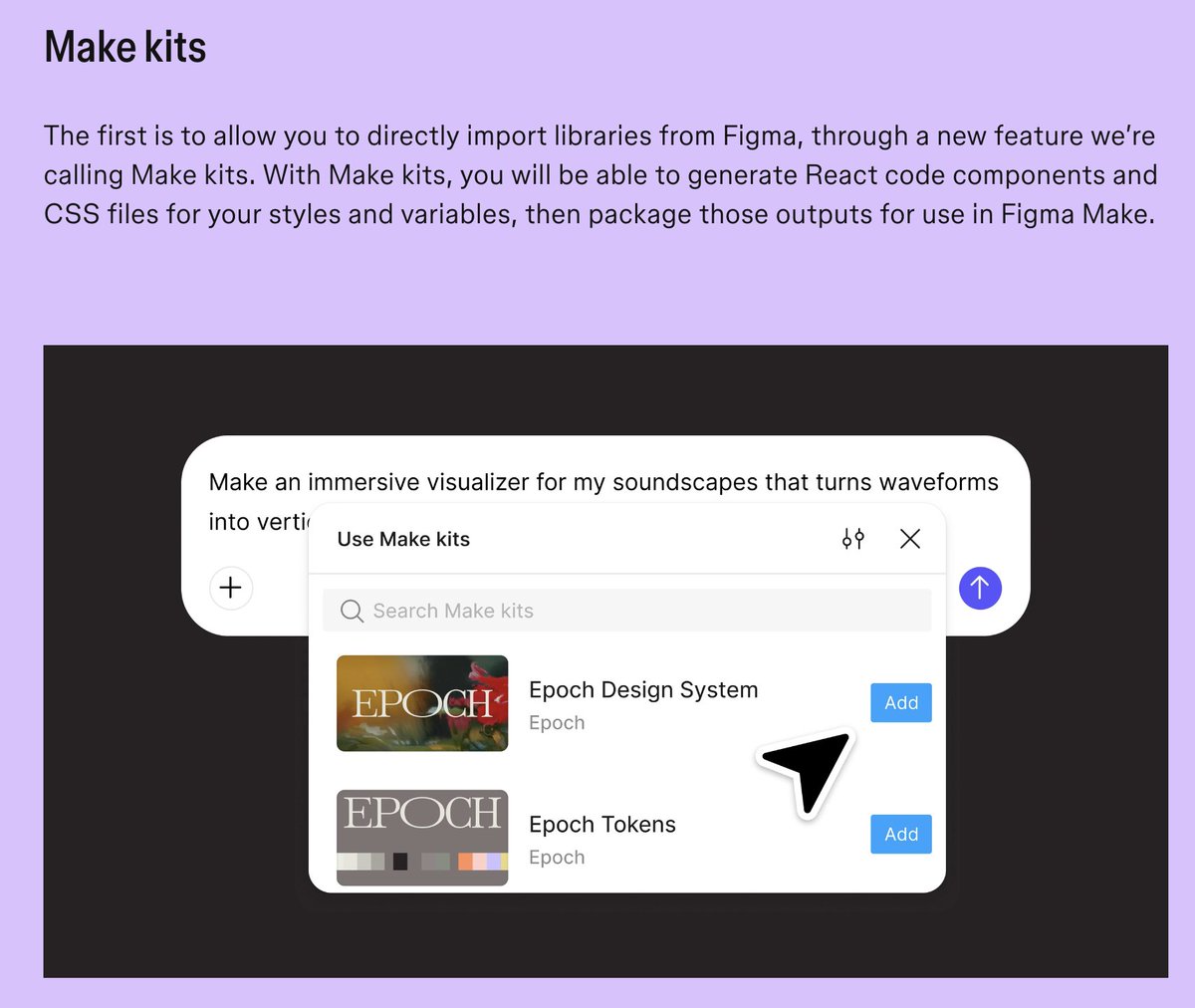Click the plus attachment icon in prompt box

[230, 588]
